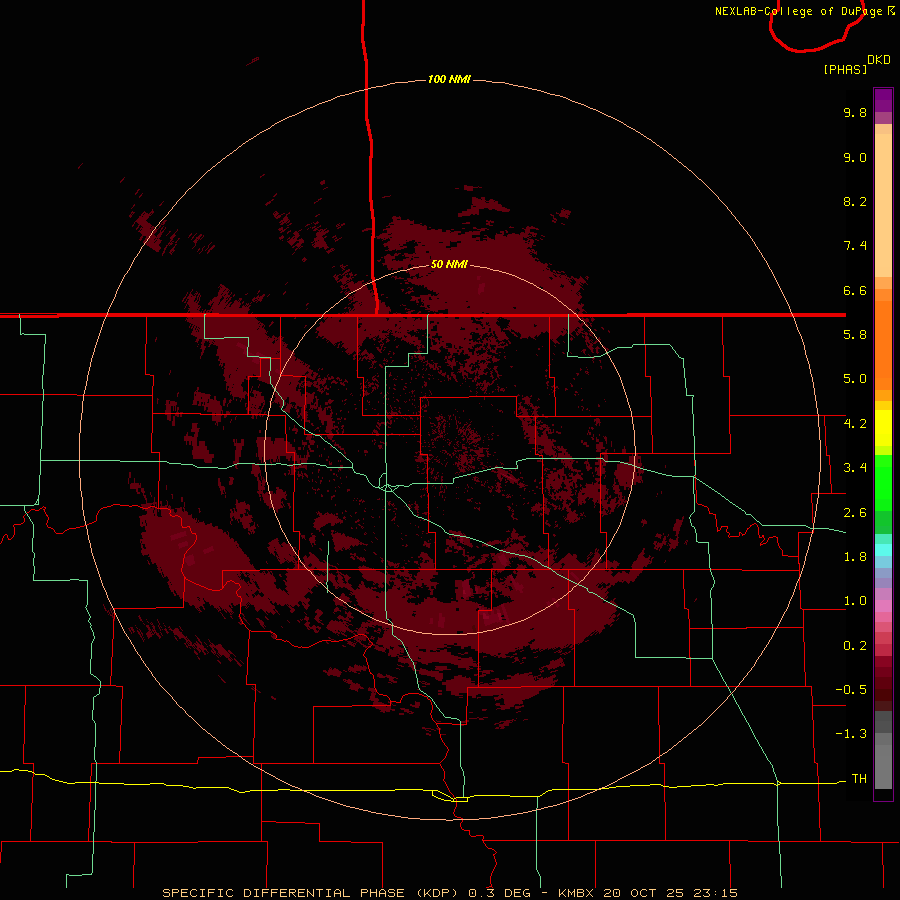Image resolution: width=900 pixels, height=900 pixels.
Task: Click the 1.8 value on color scale
Action: (x=855, y=557)
